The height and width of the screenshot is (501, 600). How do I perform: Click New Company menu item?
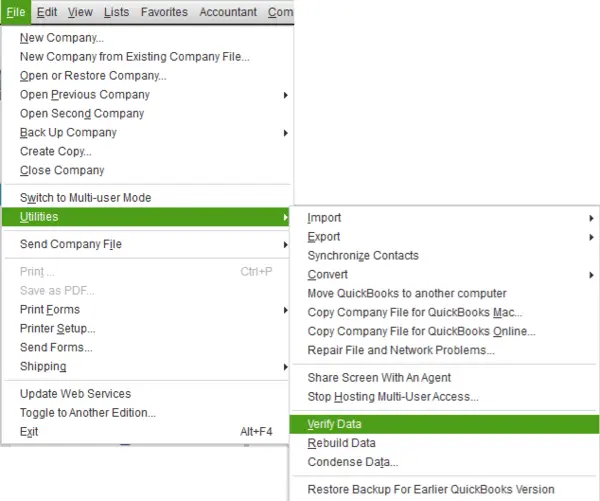pyautogui.click(x=62, y=38)
